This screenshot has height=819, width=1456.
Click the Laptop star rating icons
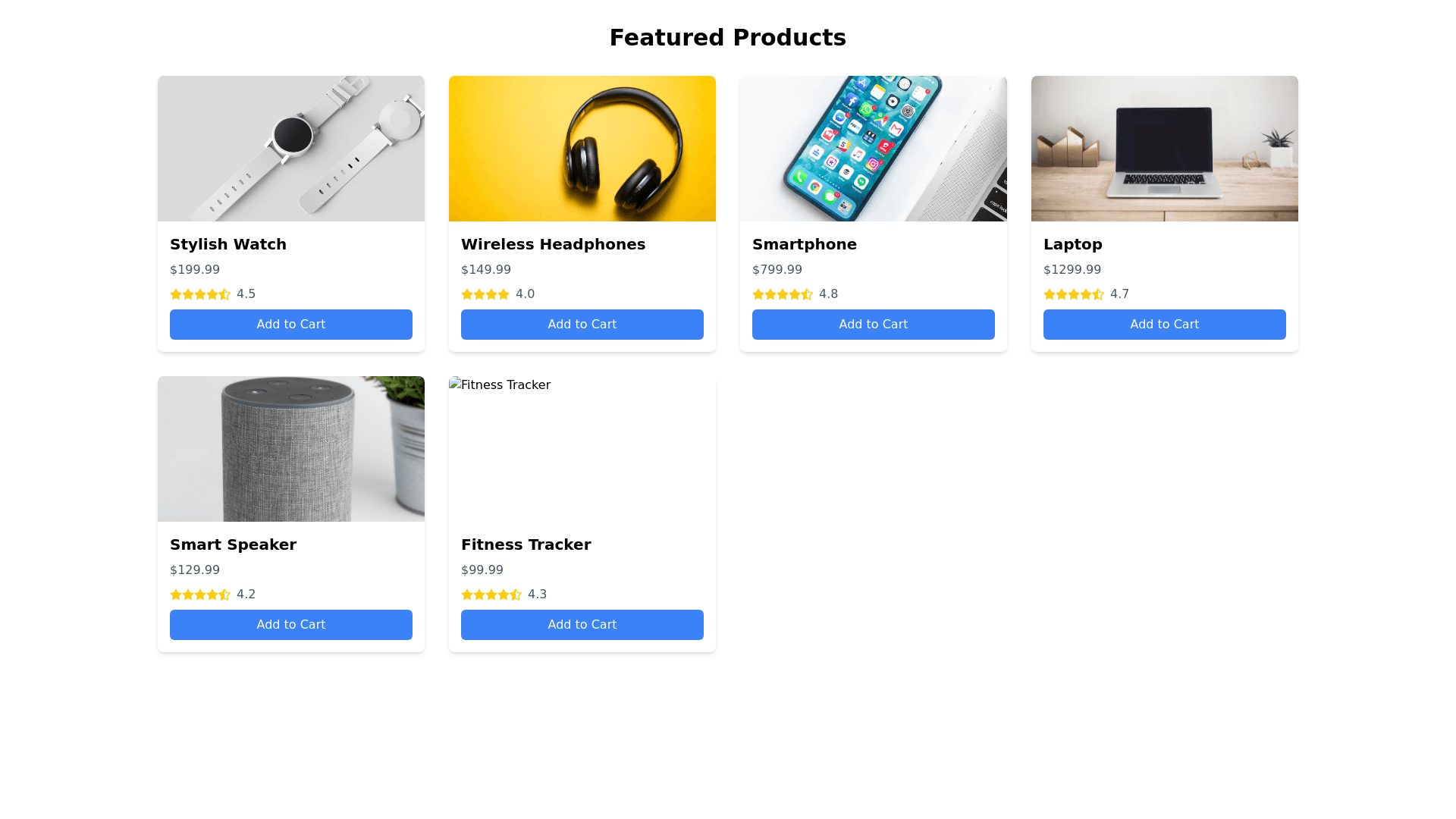coord(1074,294)
